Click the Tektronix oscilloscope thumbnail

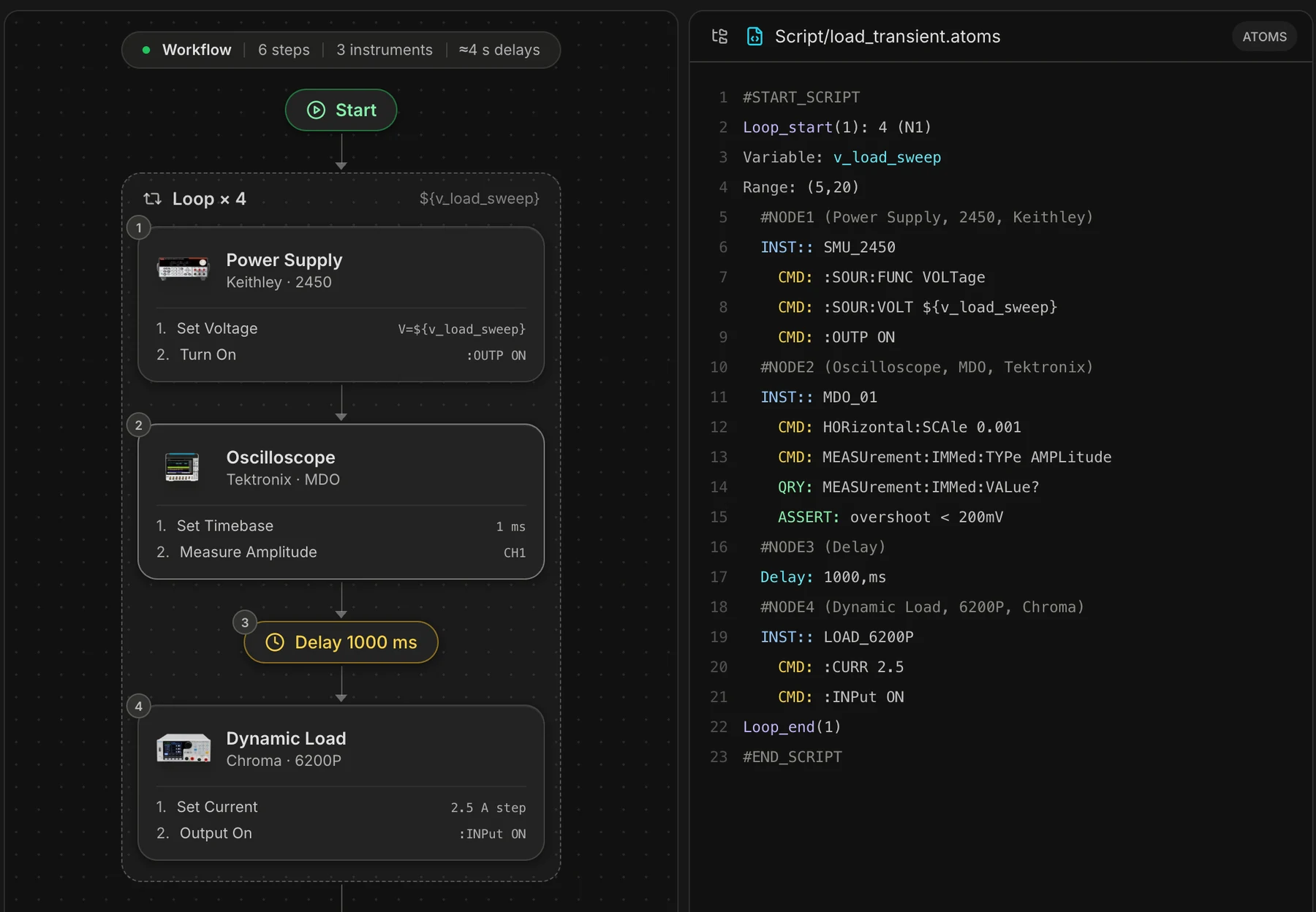(182, 467)
